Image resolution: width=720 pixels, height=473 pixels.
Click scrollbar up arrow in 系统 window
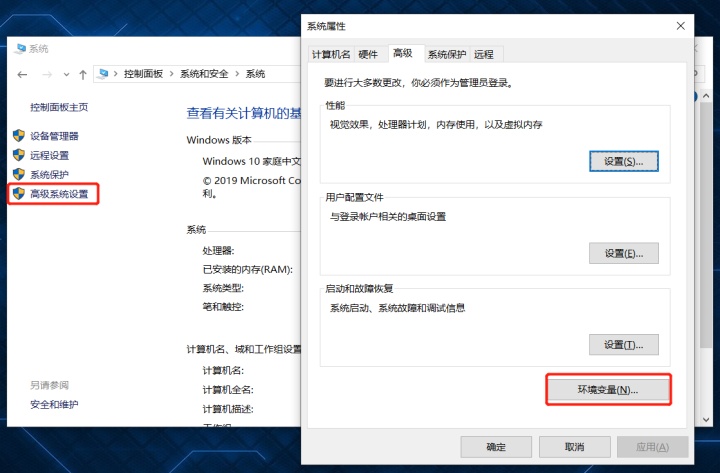pos(706,96)
